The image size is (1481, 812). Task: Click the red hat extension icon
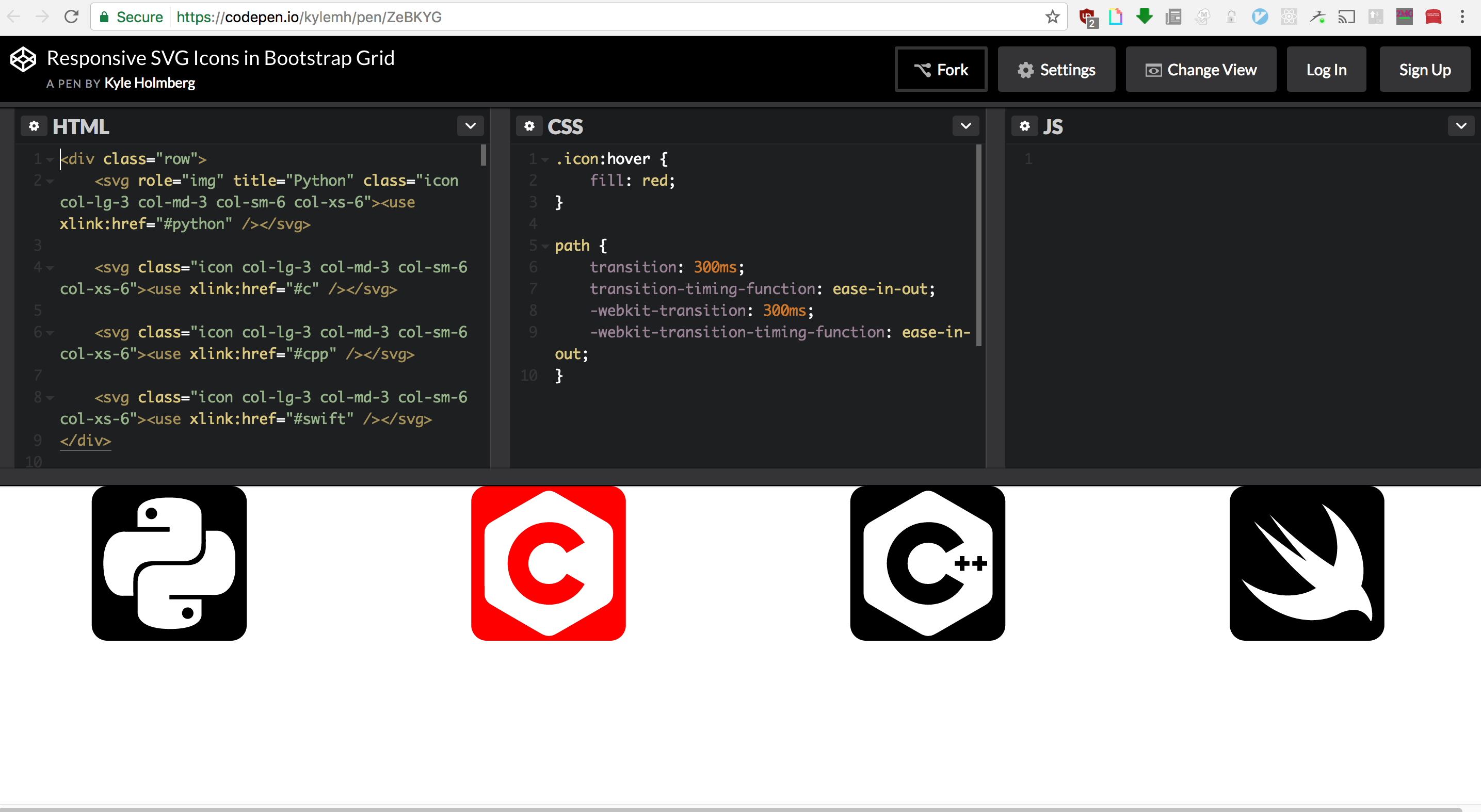[1434, 17]
